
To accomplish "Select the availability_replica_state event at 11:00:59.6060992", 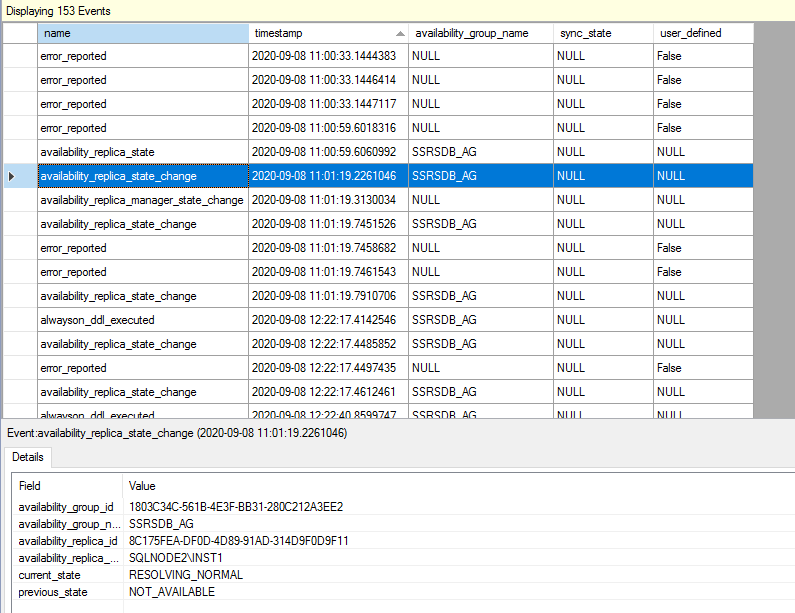I will point(98,152).
